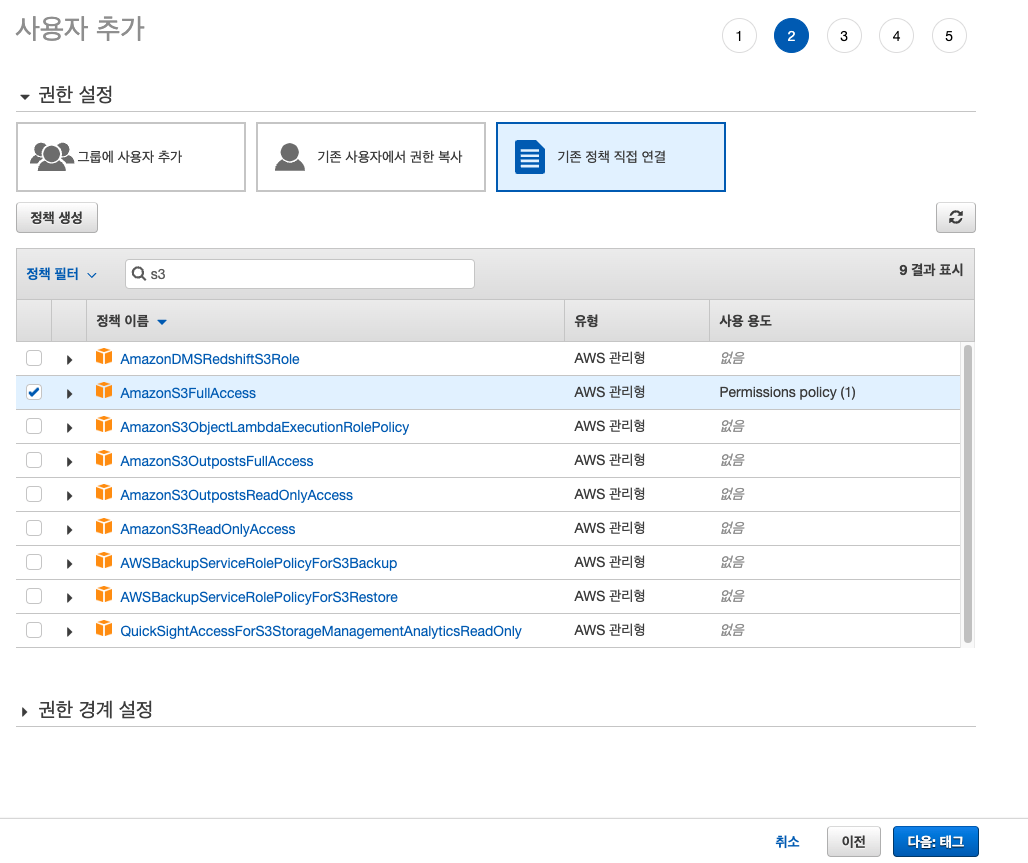Expand the QuickSightAccessForS3StorageManagementAnalyticsReadOnly row details
The image size is (1028, 863).
[69, 632]
